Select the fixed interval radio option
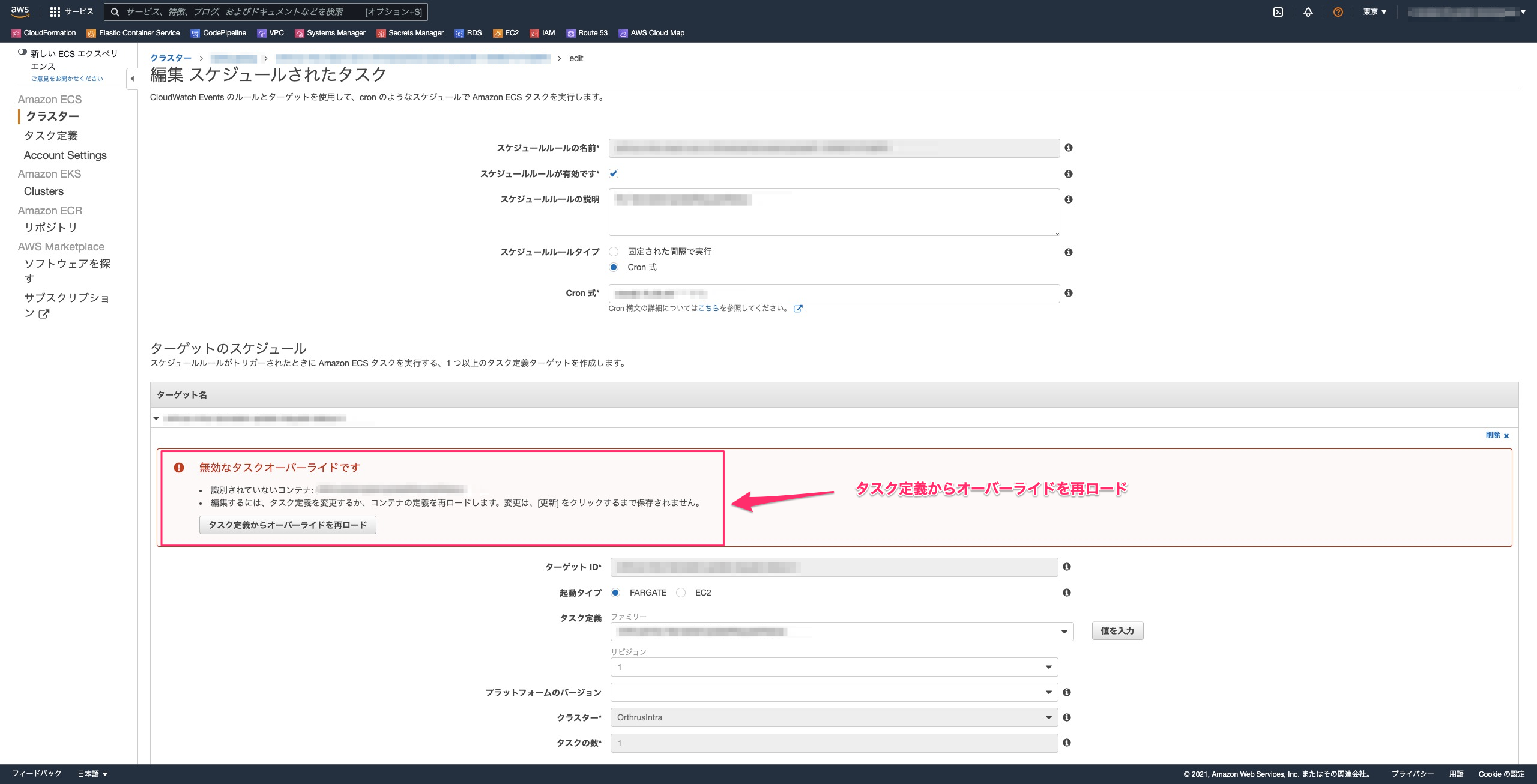 pos(614,252)
